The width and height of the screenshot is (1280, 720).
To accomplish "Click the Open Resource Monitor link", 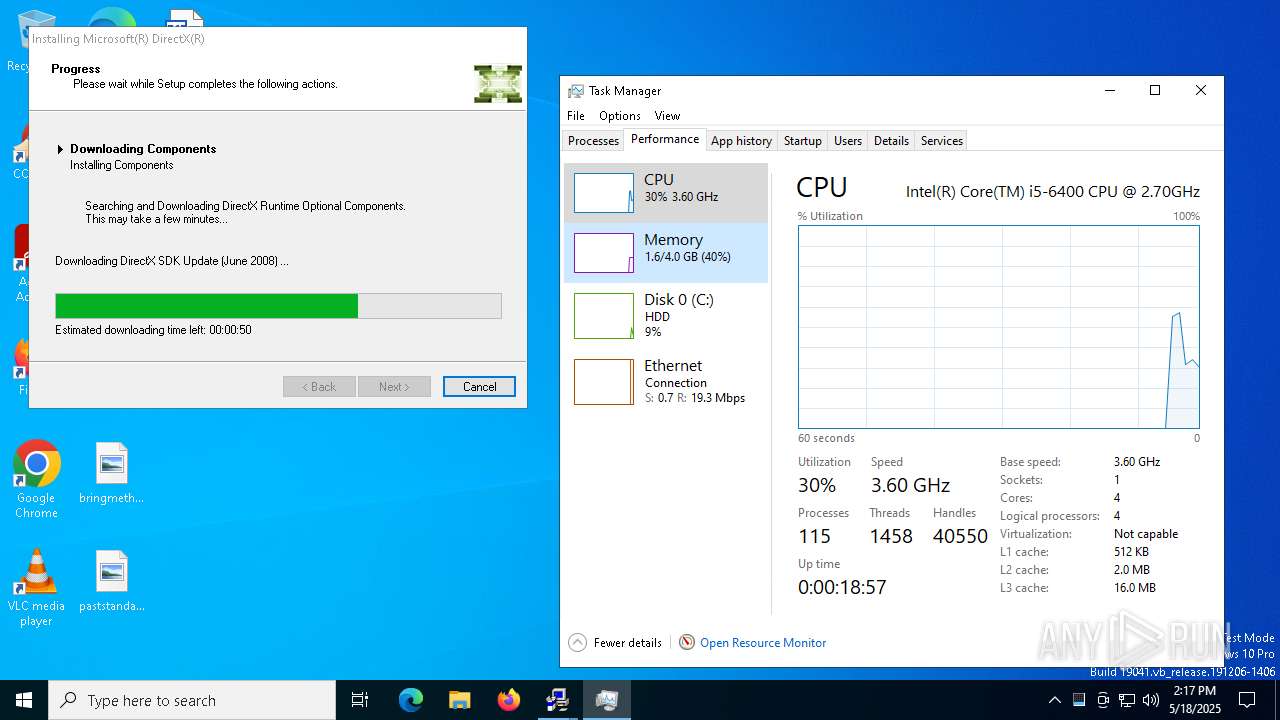I will pyautogui.click(x=763, y=643).
